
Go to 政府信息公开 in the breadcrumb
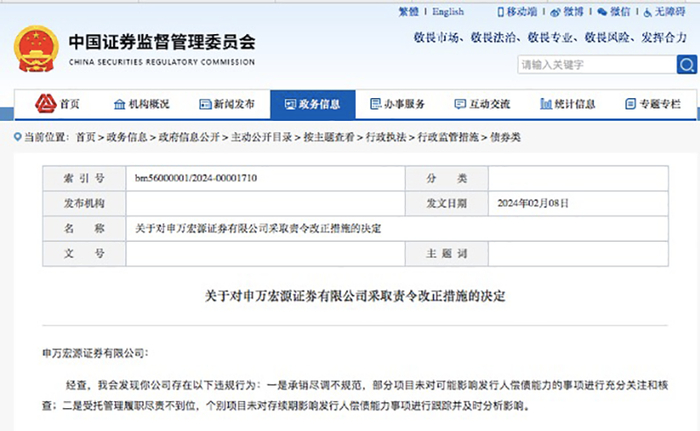pyautogui.click(x=189, y=137)
